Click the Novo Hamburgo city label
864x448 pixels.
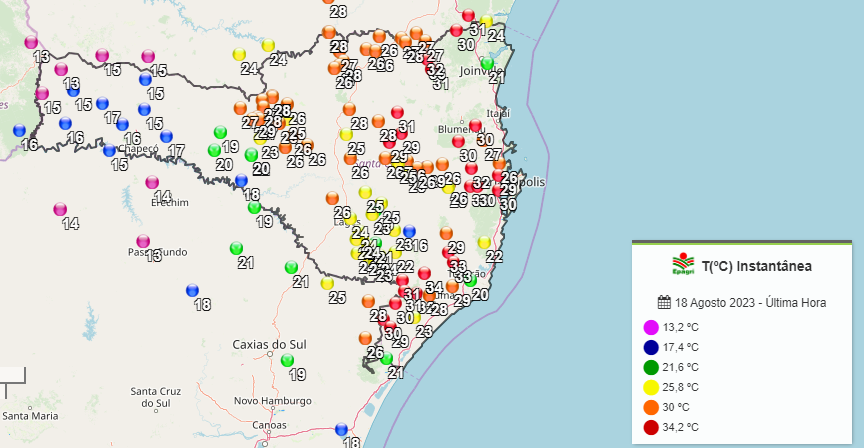273,401
